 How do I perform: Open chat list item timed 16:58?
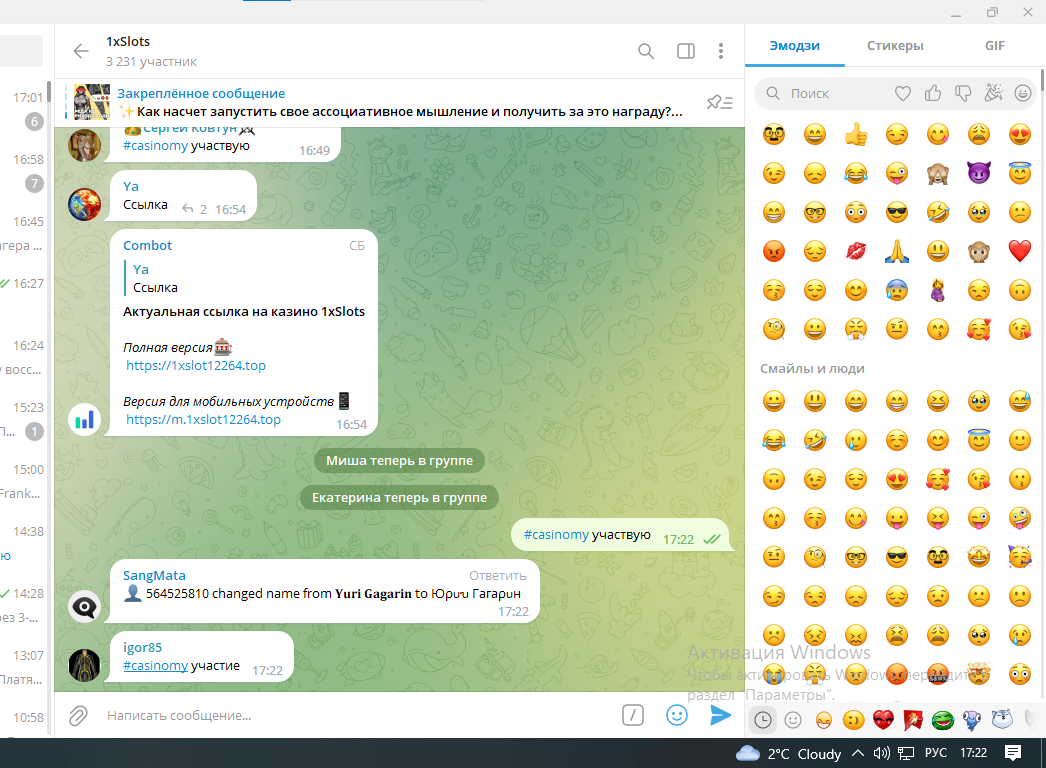24,171
